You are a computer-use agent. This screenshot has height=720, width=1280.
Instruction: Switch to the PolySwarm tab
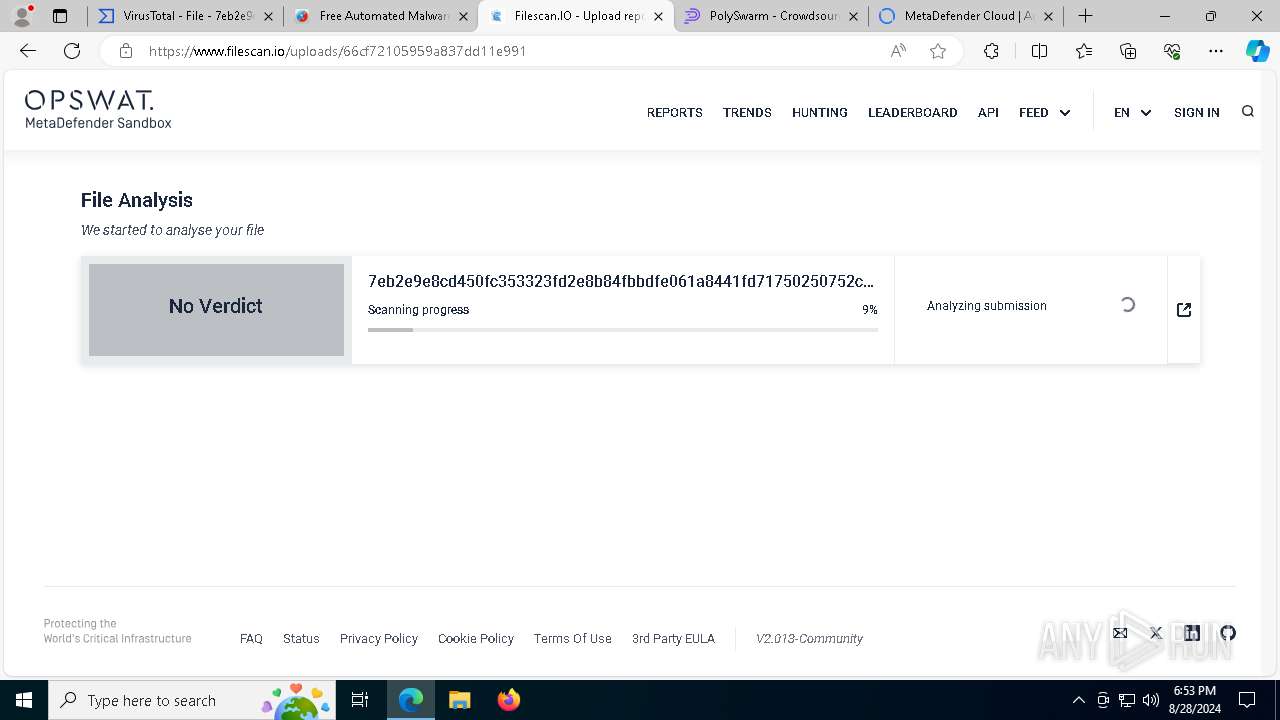(x=771, y=16)
